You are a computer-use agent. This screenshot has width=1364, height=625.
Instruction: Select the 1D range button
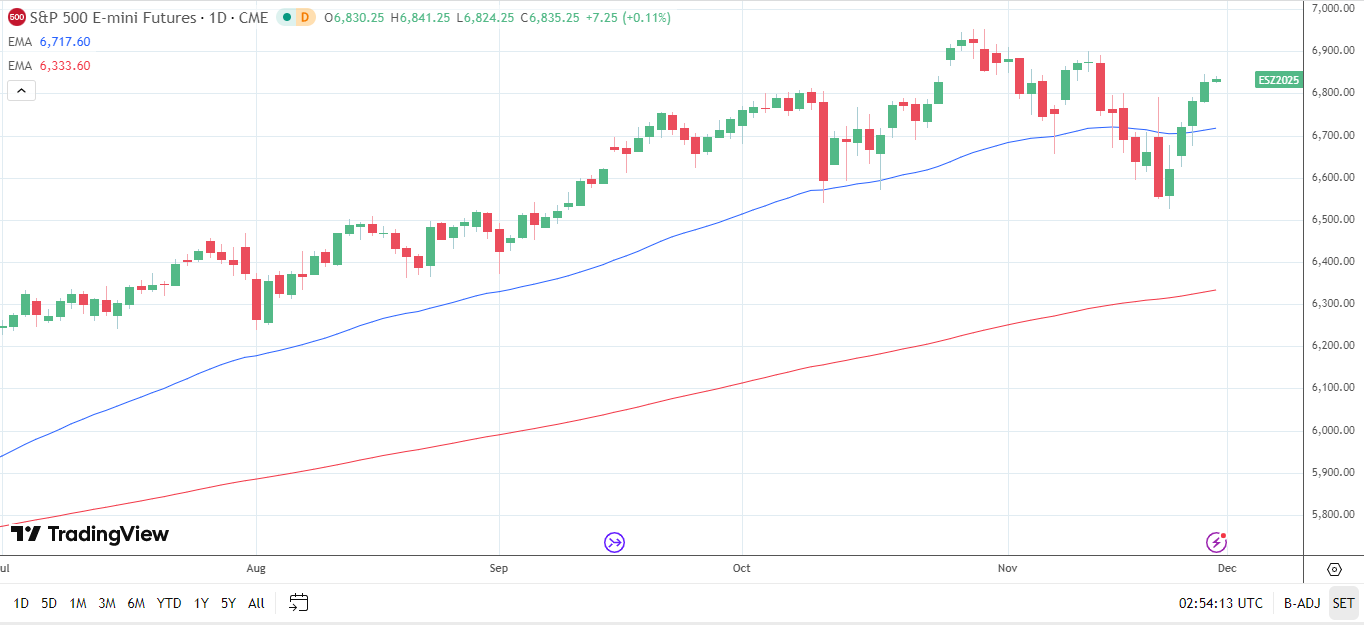pos(19,603)
